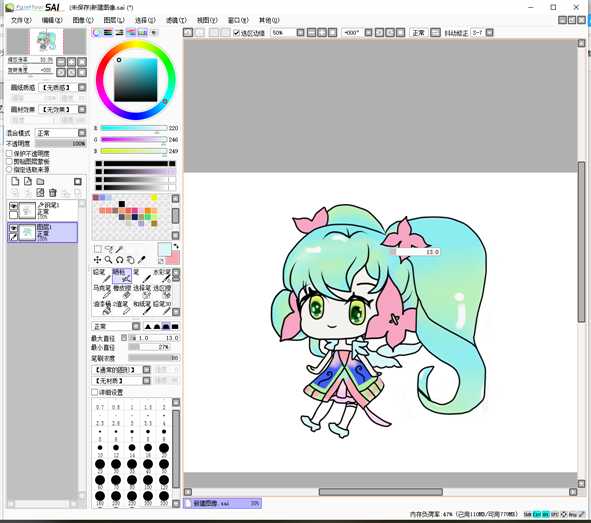
Task: Choose the 铅笔 pencil brush
Action: [102, 276]
